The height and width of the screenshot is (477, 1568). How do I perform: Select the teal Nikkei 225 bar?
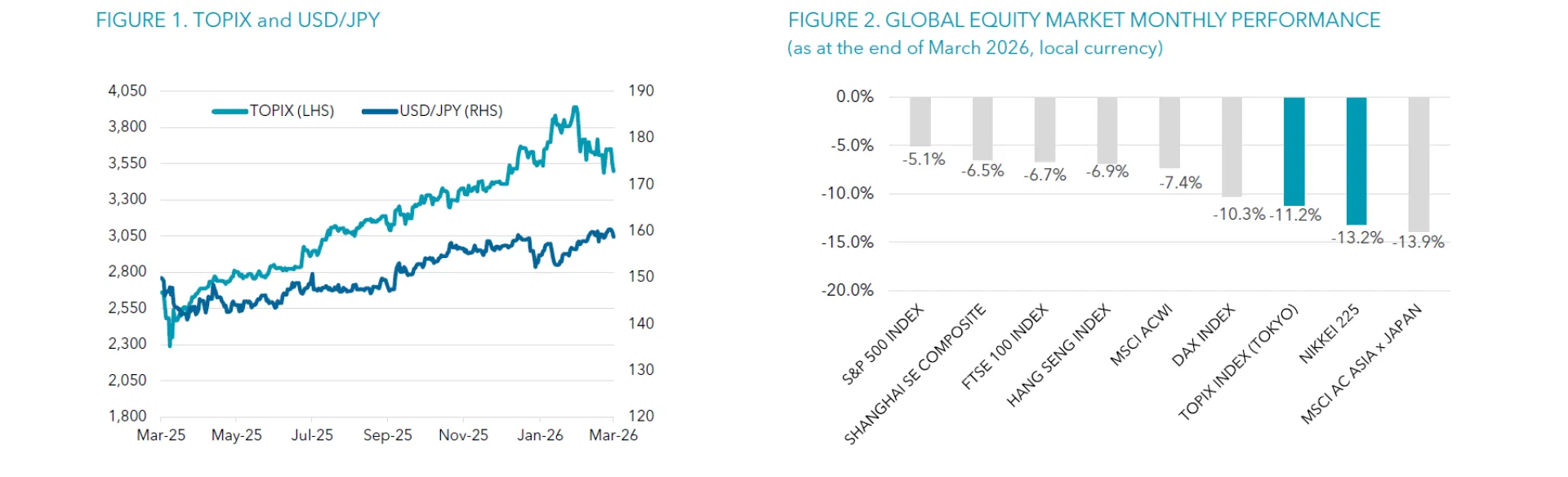(1356, 161)
